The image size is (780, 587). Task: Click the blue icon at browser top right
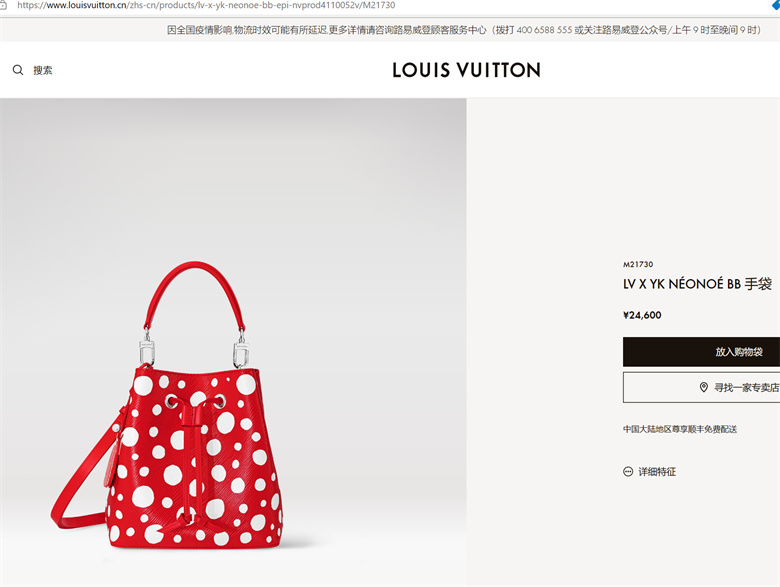pyautogui.click(x=776, y=4)
